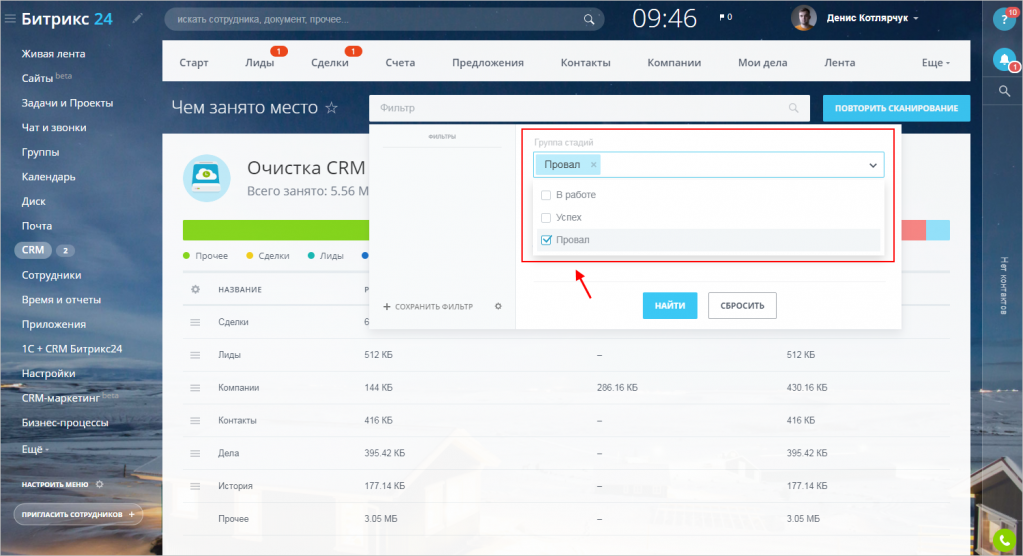Click Настроить меню in the sidebar
Viewport: 1023px width, 556px height.
(55, 484)
